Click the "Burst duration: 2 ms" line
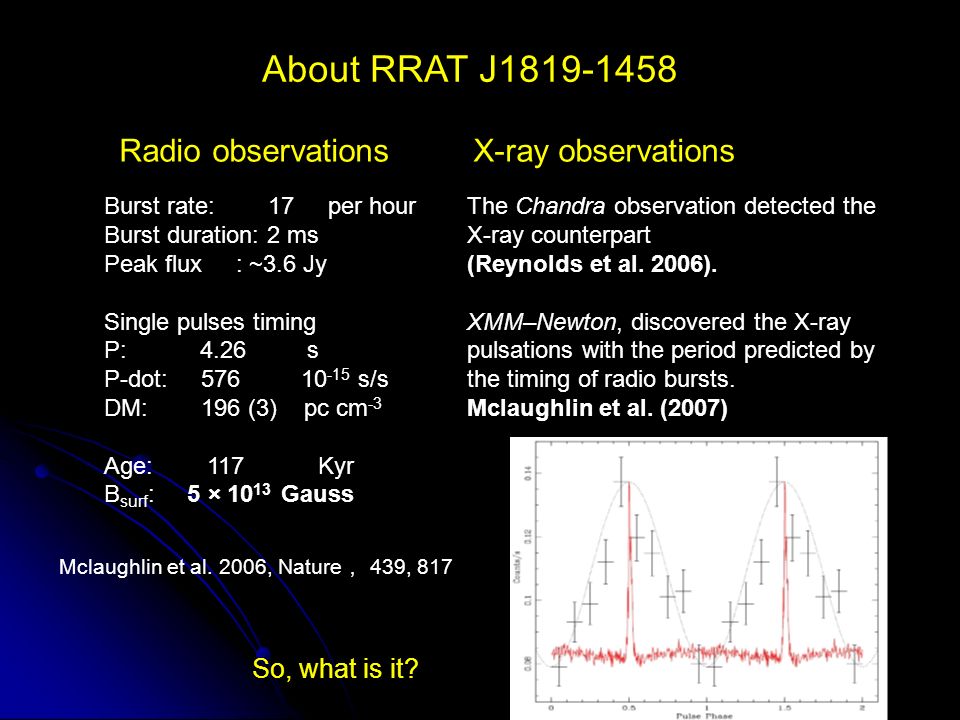The width and height of the screenshot is (960, 720). coord(211,235)
